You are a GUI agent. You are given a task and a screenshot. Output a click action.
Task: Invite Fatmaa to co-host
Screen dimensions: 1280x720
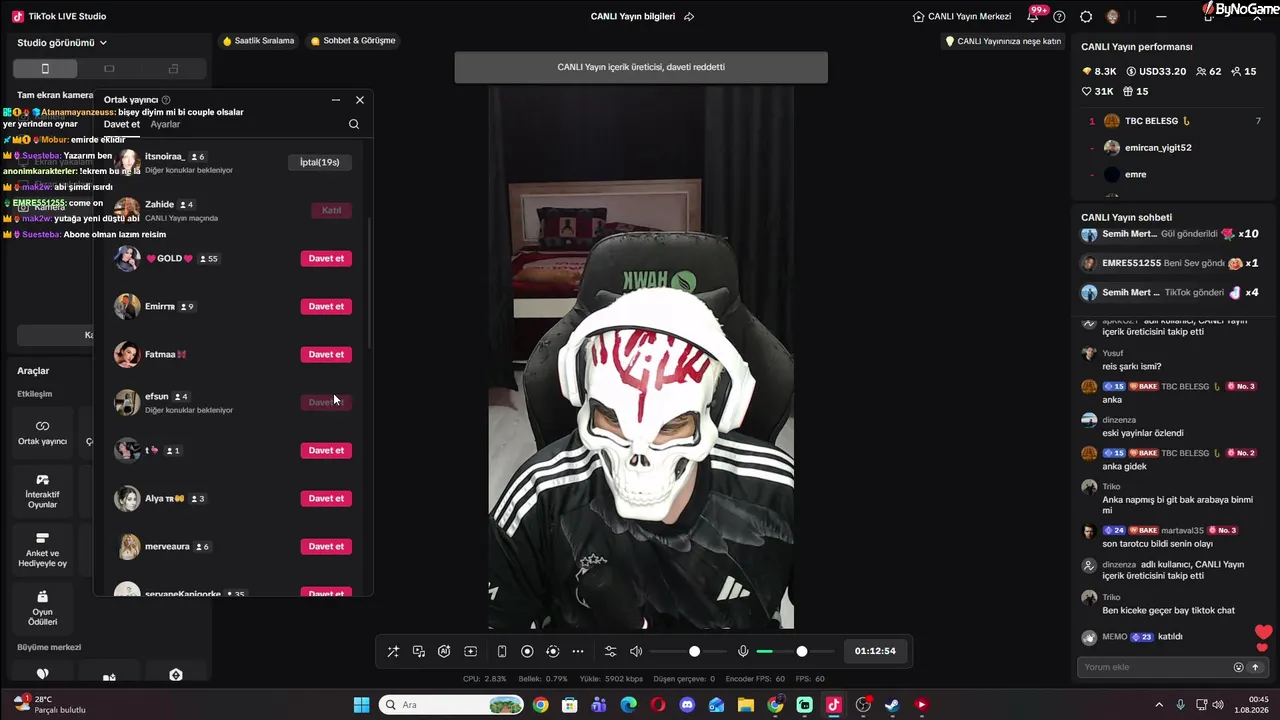[x=326, y=354]
